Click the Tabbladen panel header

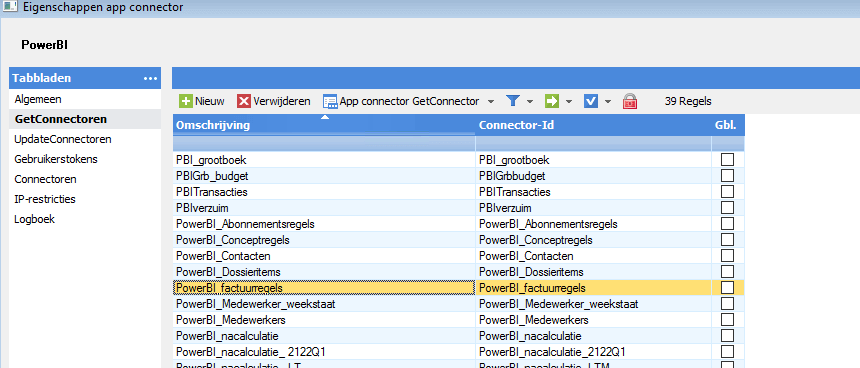85,78
